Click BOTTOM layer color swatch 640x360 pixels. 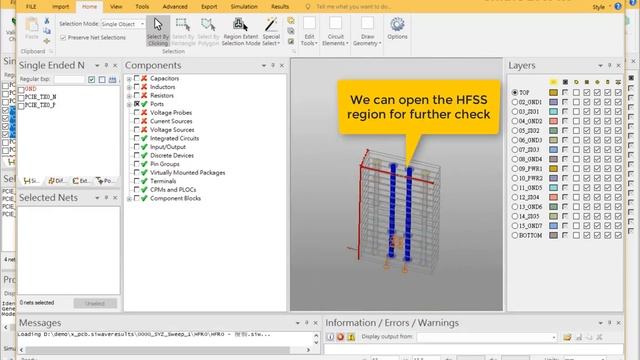coord(553,236)
